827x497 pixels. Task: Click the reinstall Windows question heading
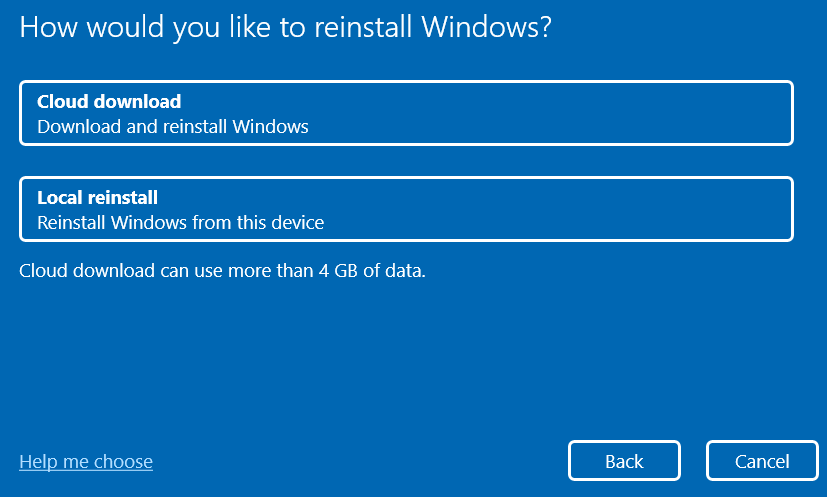click(286, 28)
